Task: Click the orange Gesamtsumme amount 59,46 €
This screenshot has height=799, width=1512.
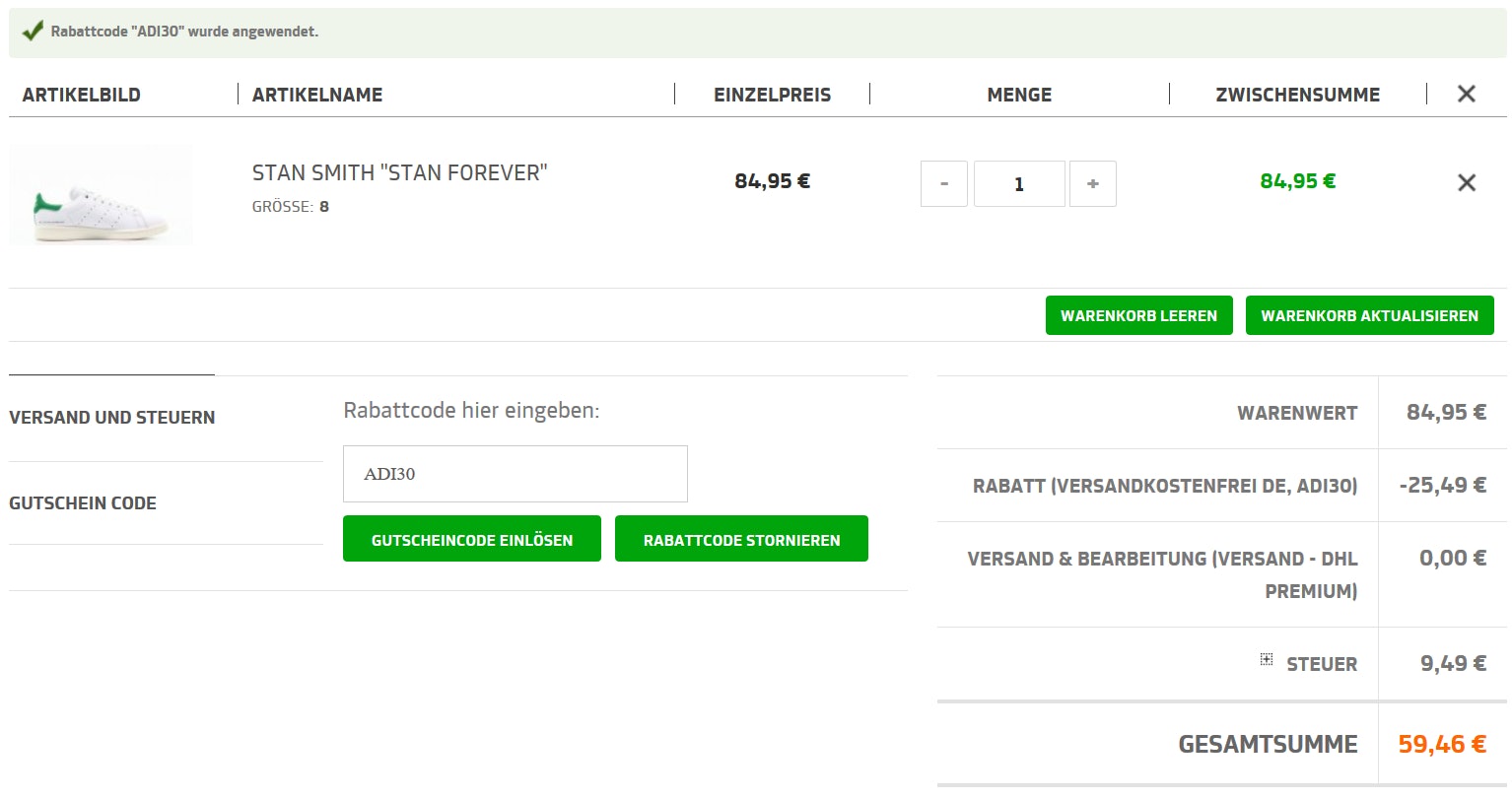Action: (1441, 745)
